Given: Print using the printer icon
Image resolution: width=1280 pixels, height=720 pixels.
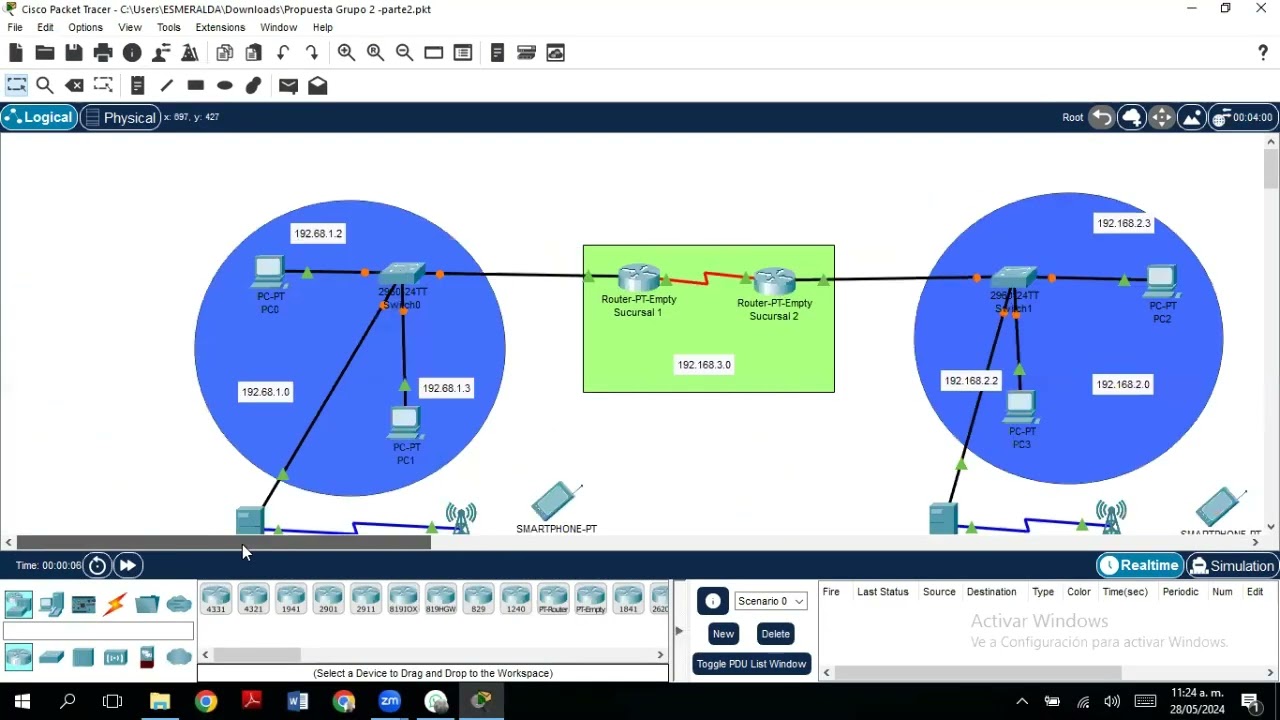Looking at the screenshot, I should pyautogui.click(x=103, y=53).
